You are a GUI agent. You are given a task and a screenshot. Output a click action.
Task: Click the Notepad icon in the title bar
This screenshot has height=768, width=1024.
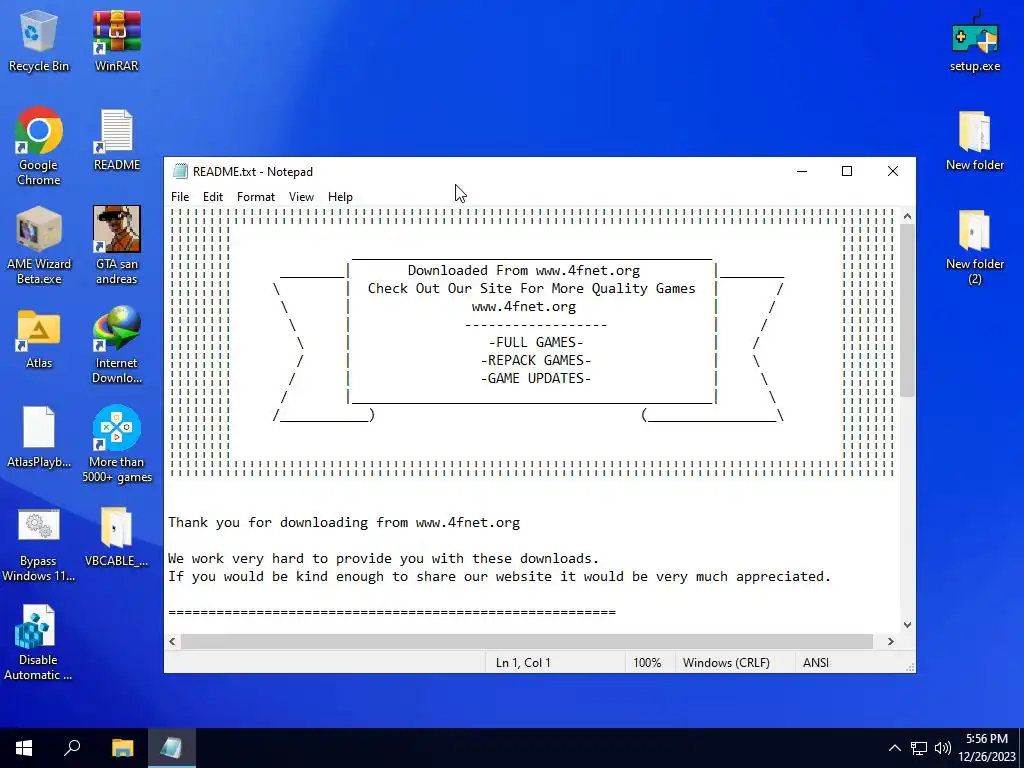coord(180,171)
